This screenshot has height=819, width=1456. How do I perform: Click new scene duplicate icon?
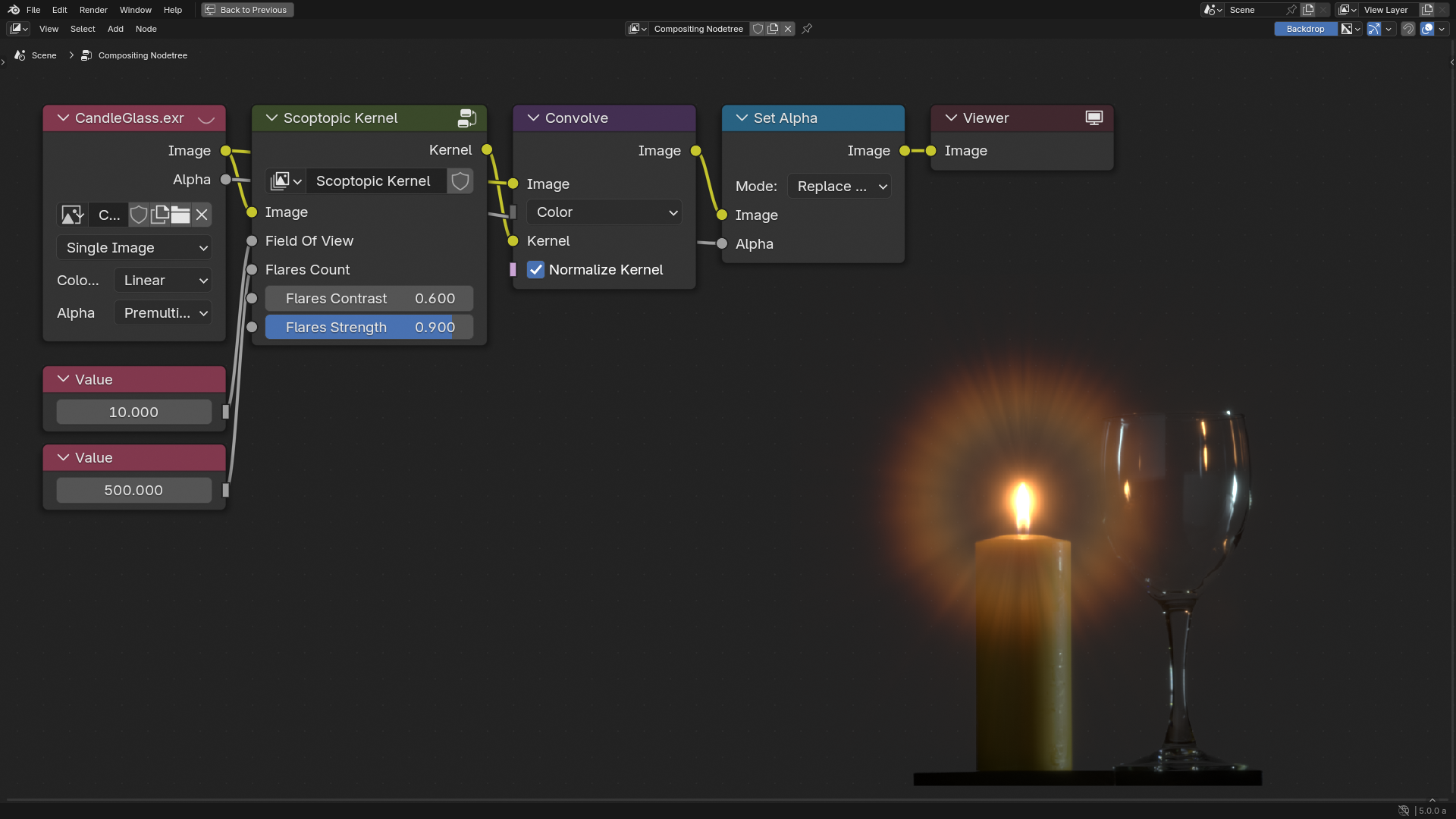tap(1308, 10)
